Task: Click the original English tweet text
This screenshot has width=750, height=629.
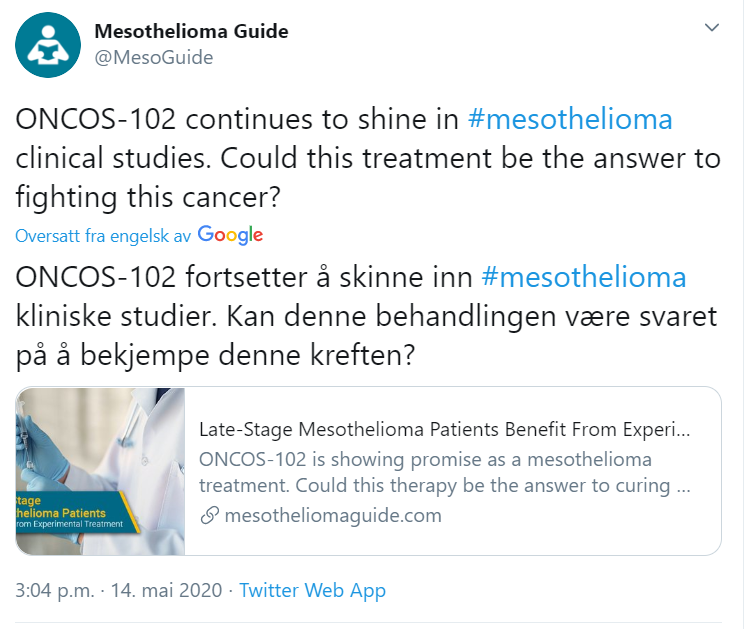Action: (x=368, y=158)
